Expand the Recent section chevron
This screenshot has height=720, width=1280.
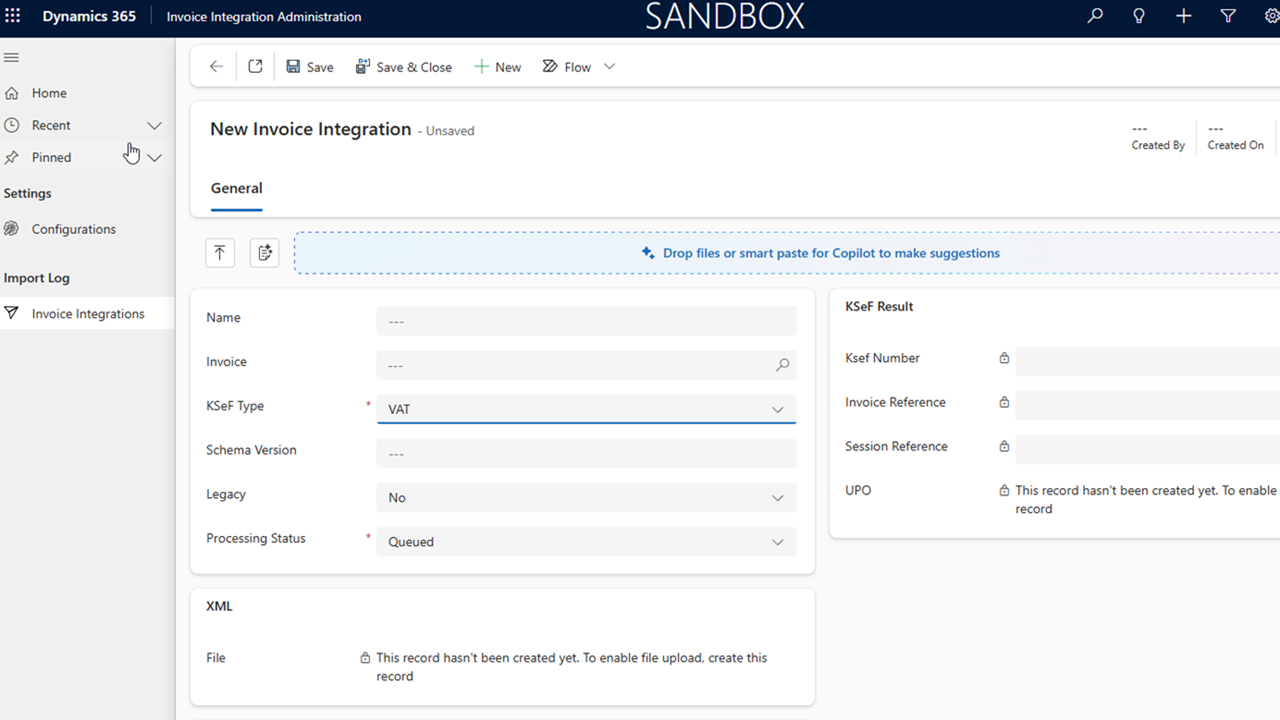tap(154, 126)
